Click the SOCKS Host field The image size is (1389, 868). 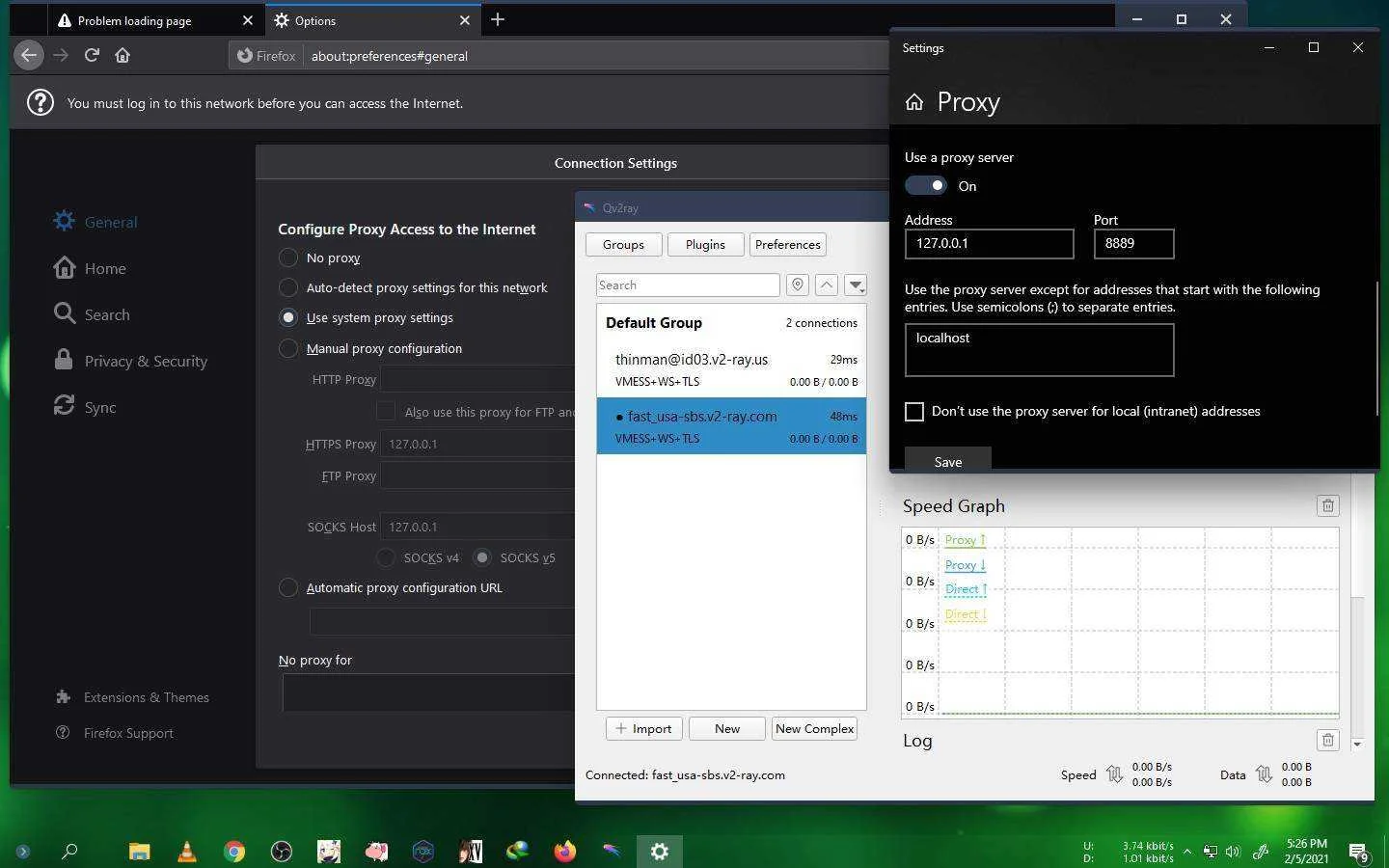(x=477, y=527)
